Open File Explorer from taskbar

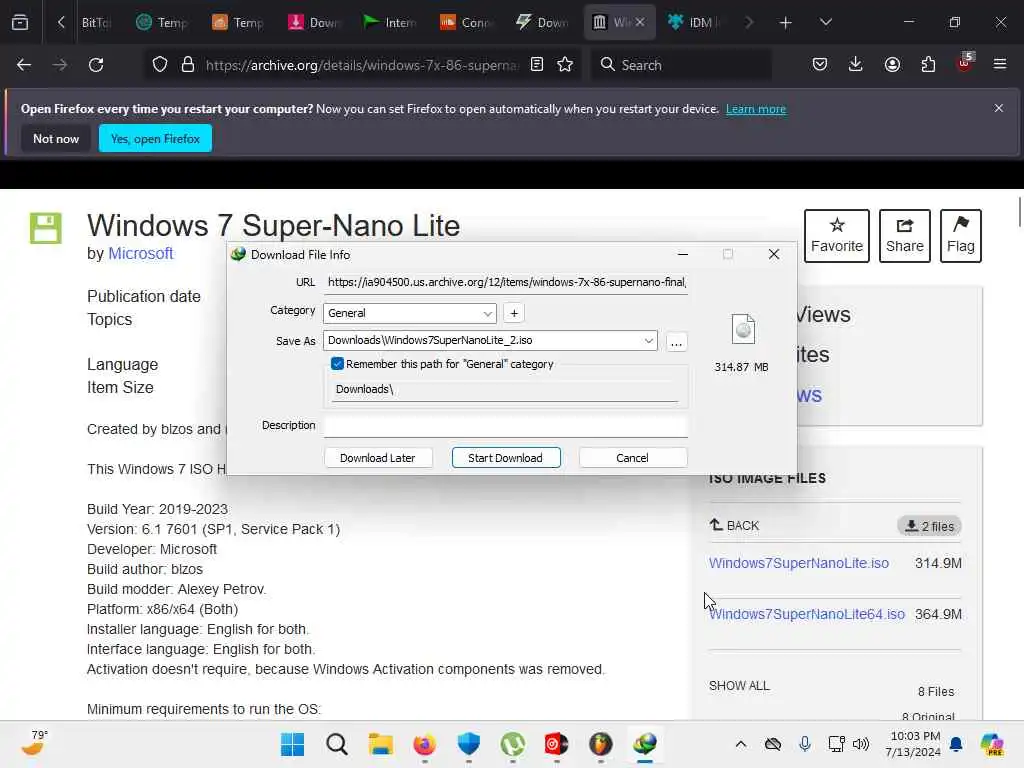[381, 744]
